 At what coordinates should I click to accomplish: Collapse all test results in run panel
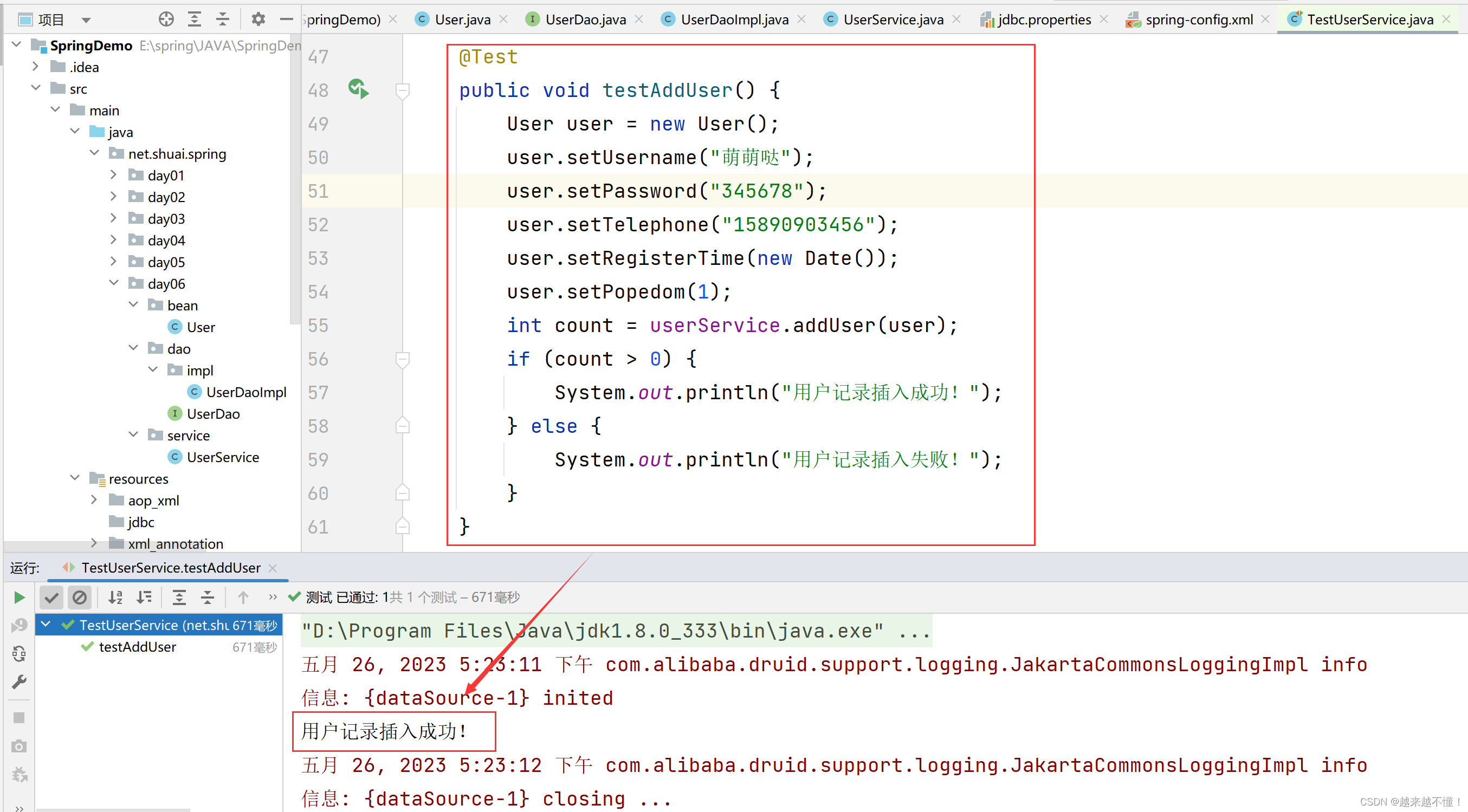click(x=208, y=597)
